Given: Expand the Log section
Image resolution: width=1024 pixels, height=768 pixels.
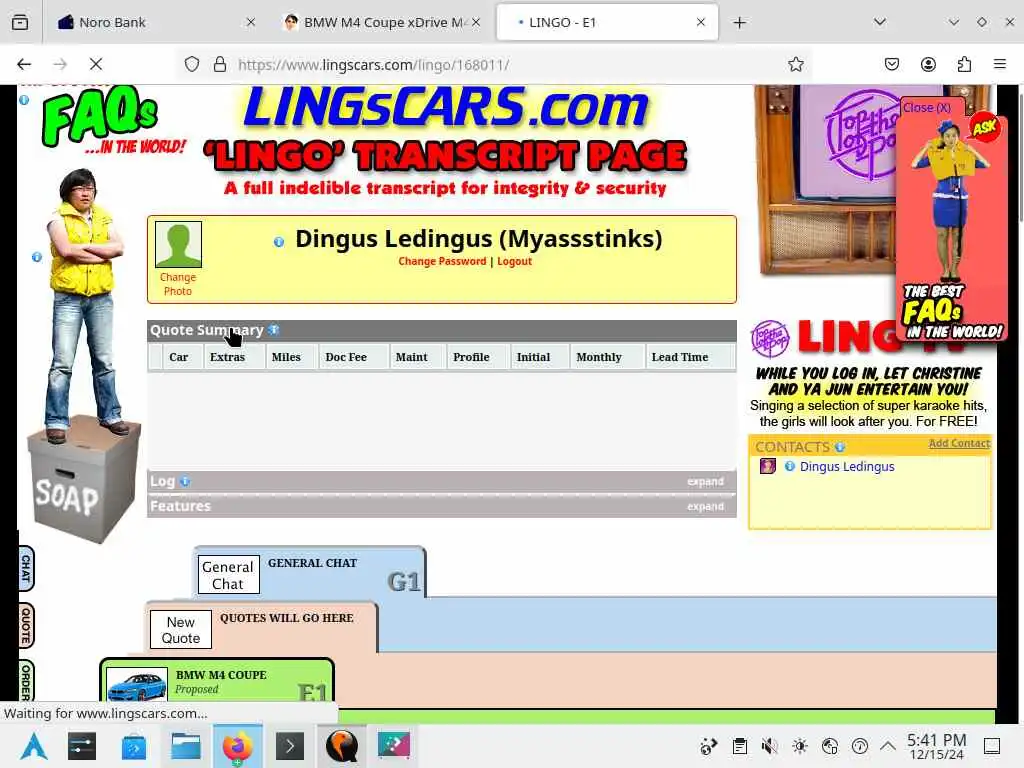Looking at the screenshot, I should coord(705,481).
